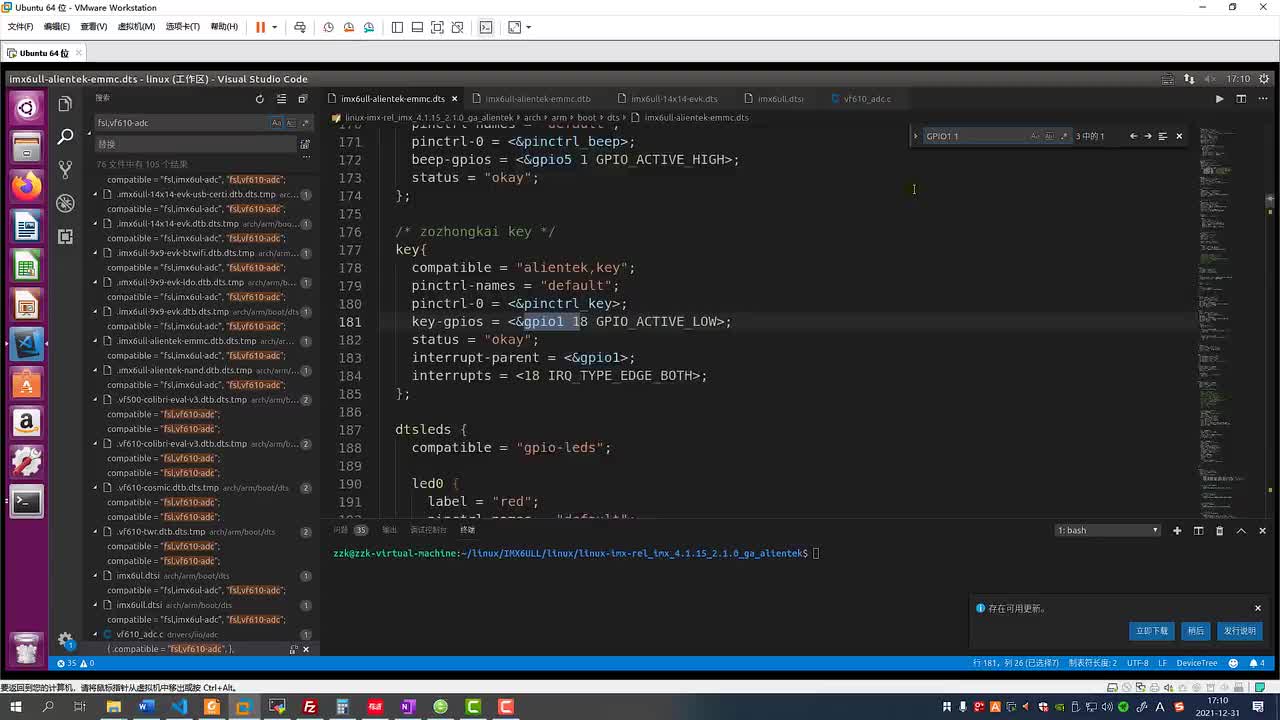Open the bash terminal selector dropdown
Image resolution: width=1280 pixels, height=720 pixels.
pyautogui.click(x=1108, y=530)
